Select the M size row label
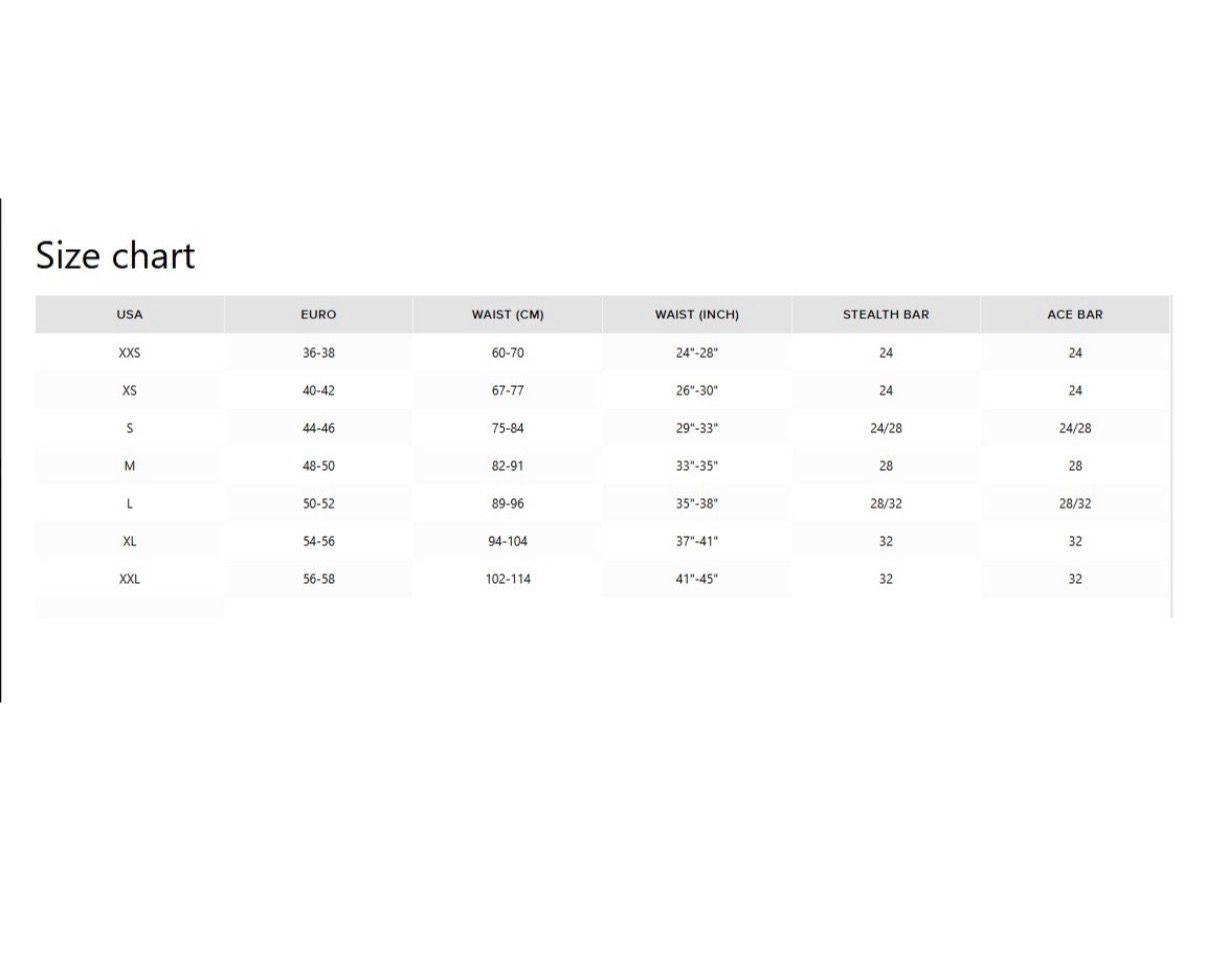Viewport: 1206px width, 979px height. (x=130, y=466)
